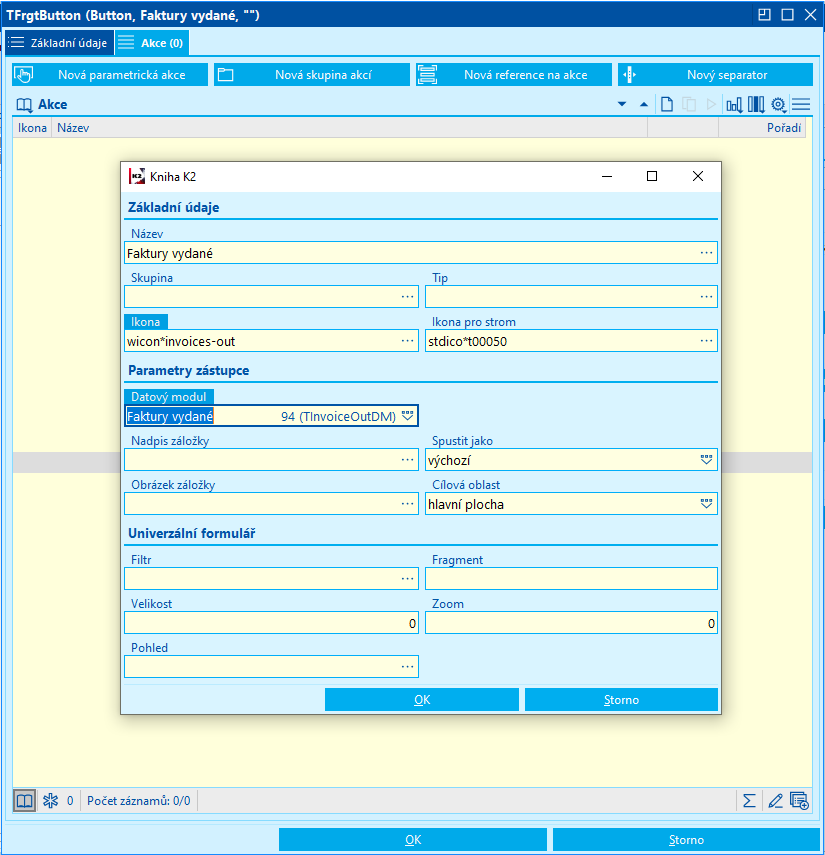825x855 pixels.
Task: Click the move up arrow in Akce toolbar
Action: point(644,104)
